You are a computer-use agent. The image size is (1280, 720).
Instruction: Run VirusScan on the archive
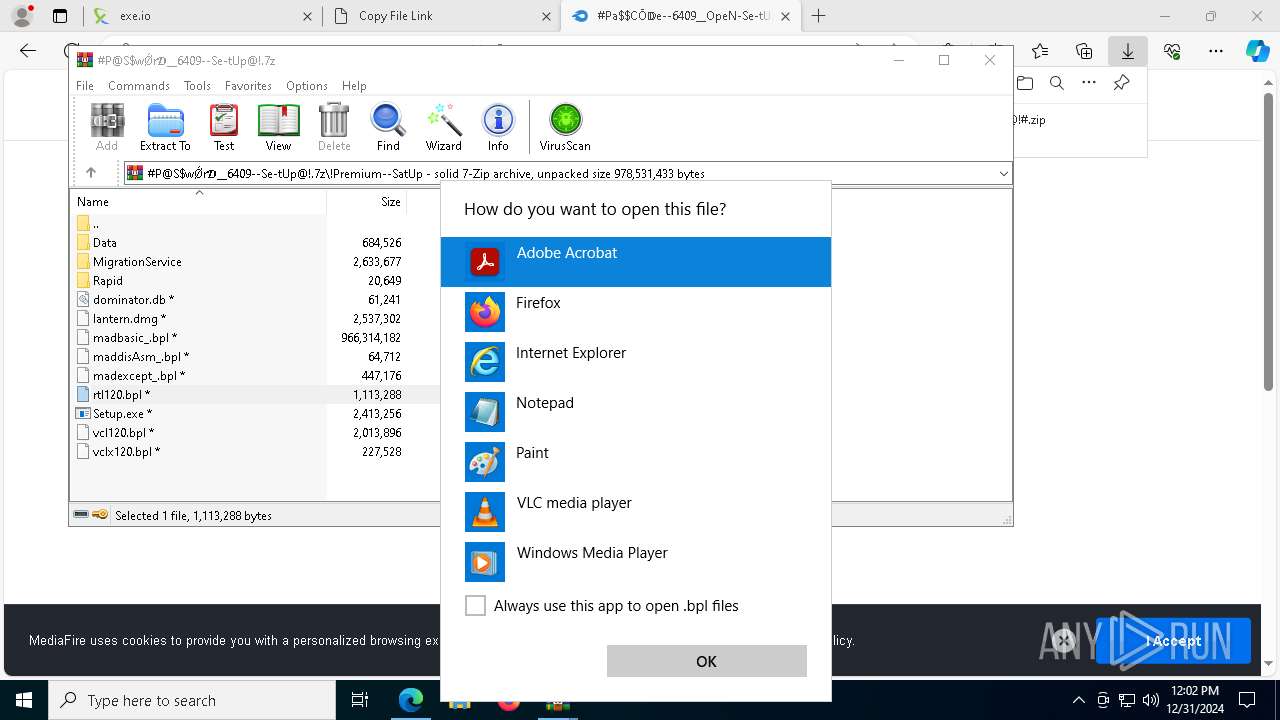point(565,128)
